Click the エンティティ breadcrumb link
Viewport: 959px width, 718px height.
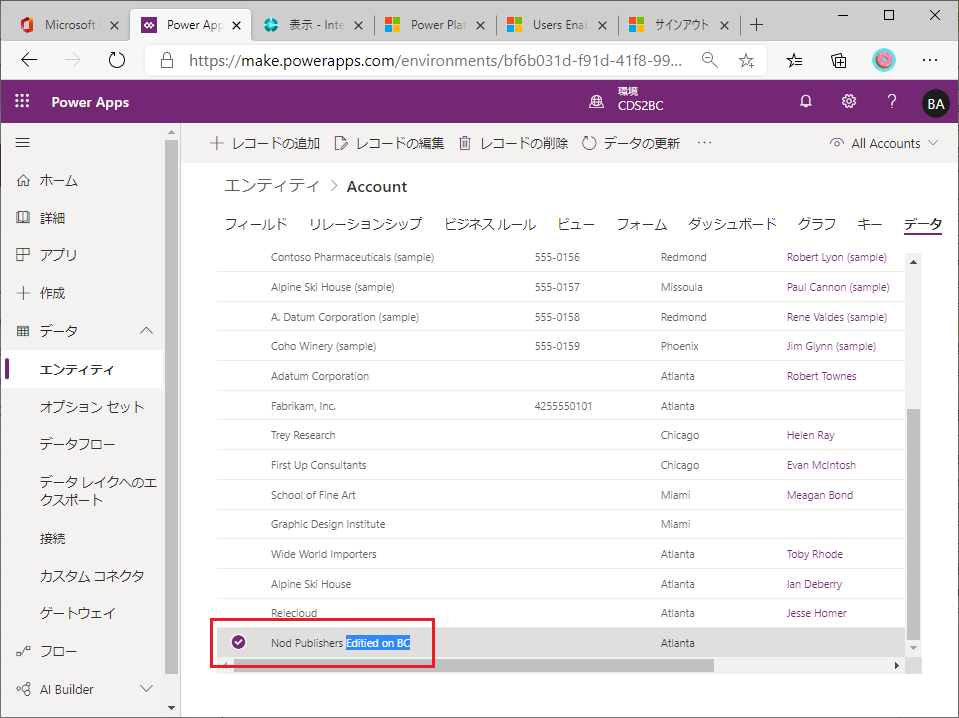tap(272, 186)
